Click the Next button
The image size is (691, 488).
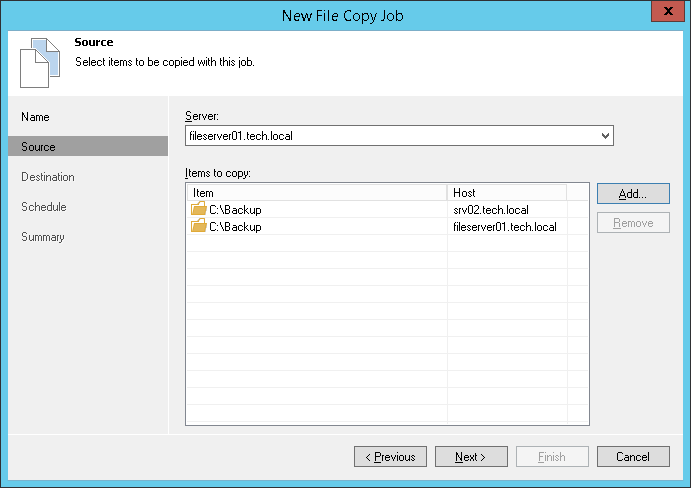(x=470, y=457)
